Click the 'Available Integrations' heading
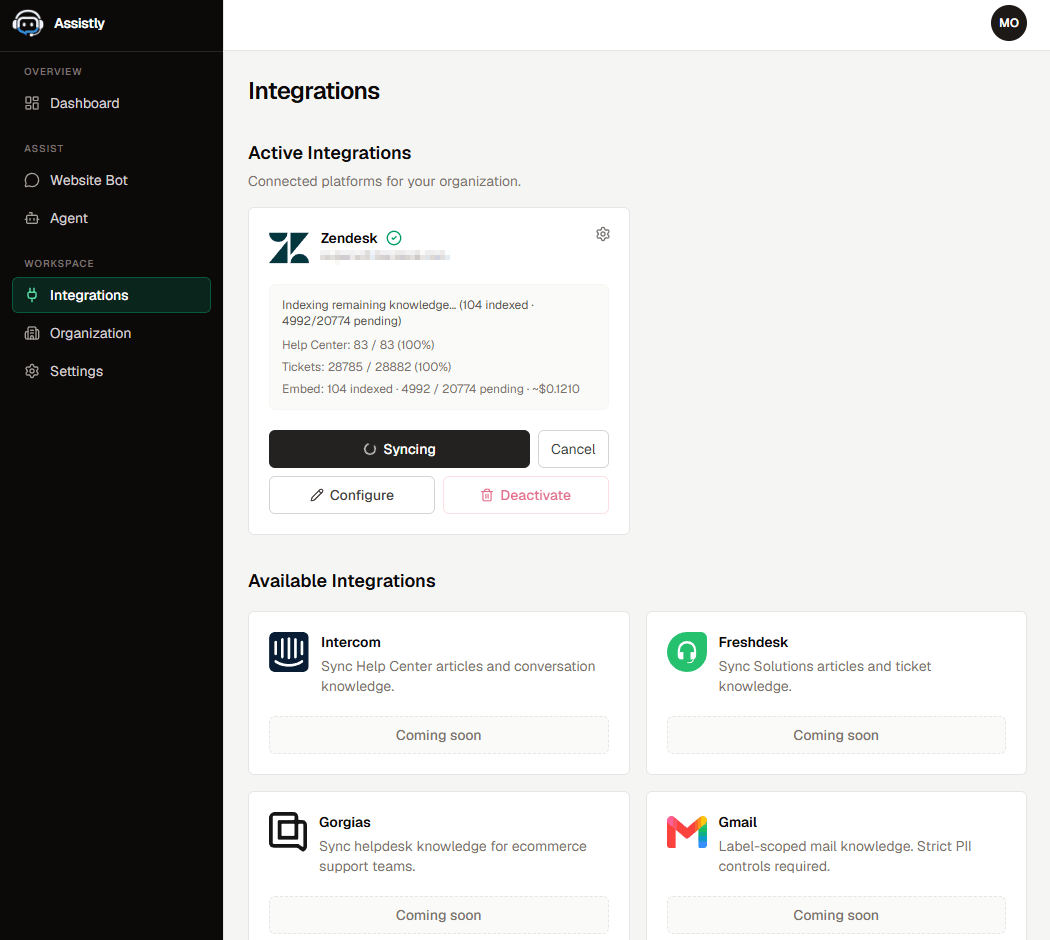Image resolution: width=1050 pixels, height=940 pixels. tap(342, 580)
